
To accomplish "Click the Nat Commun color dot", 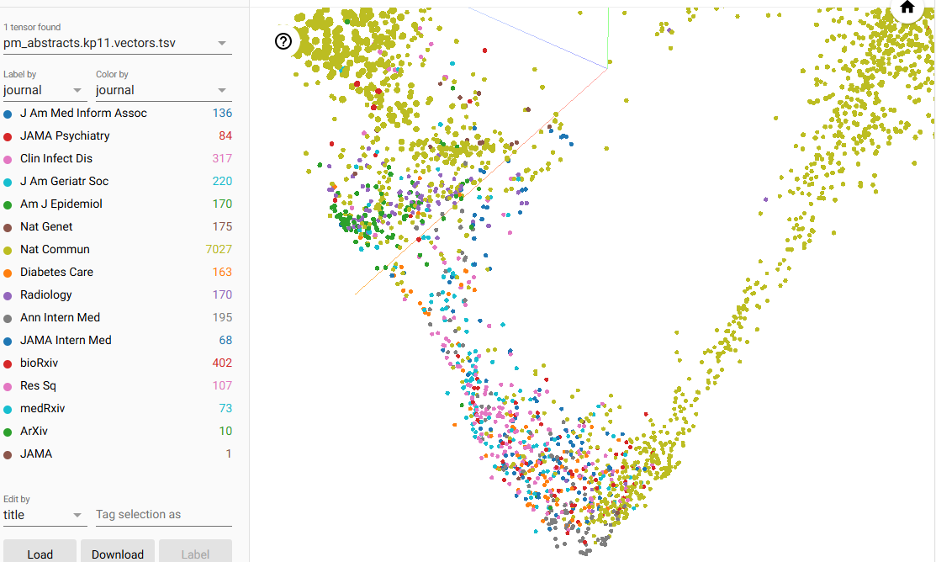I will (8, 250).
